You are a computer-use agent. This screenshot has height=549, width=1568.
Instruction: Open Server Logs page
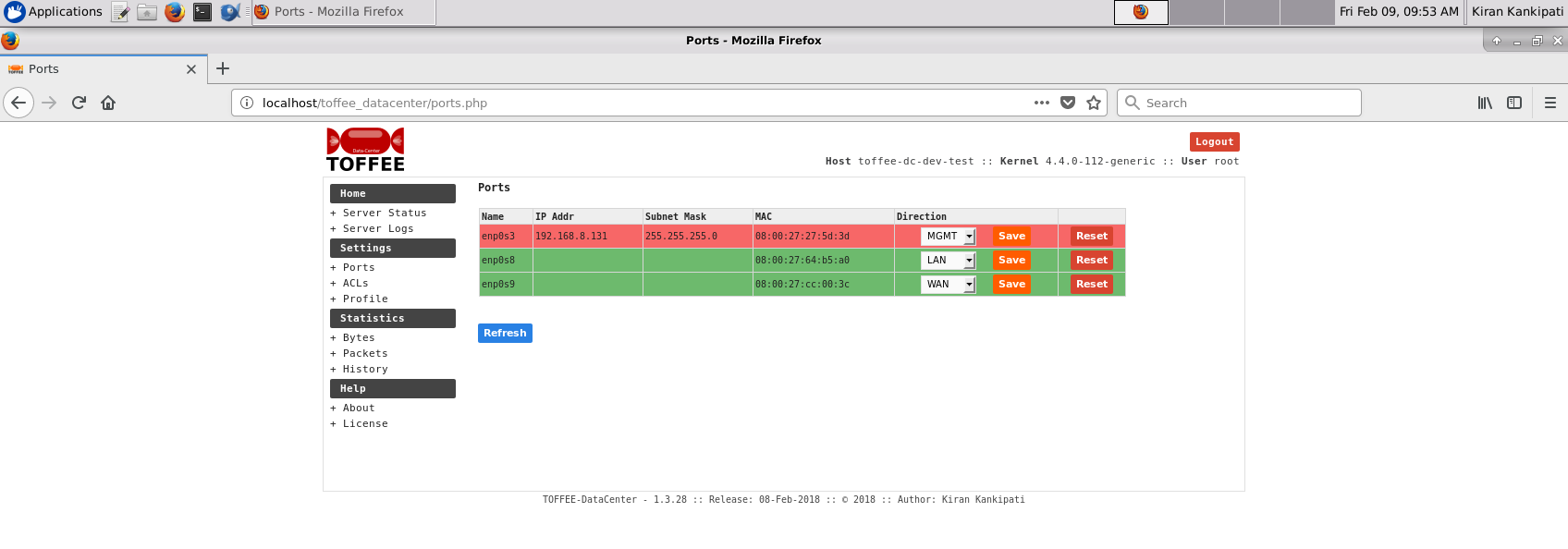point(378,228)
